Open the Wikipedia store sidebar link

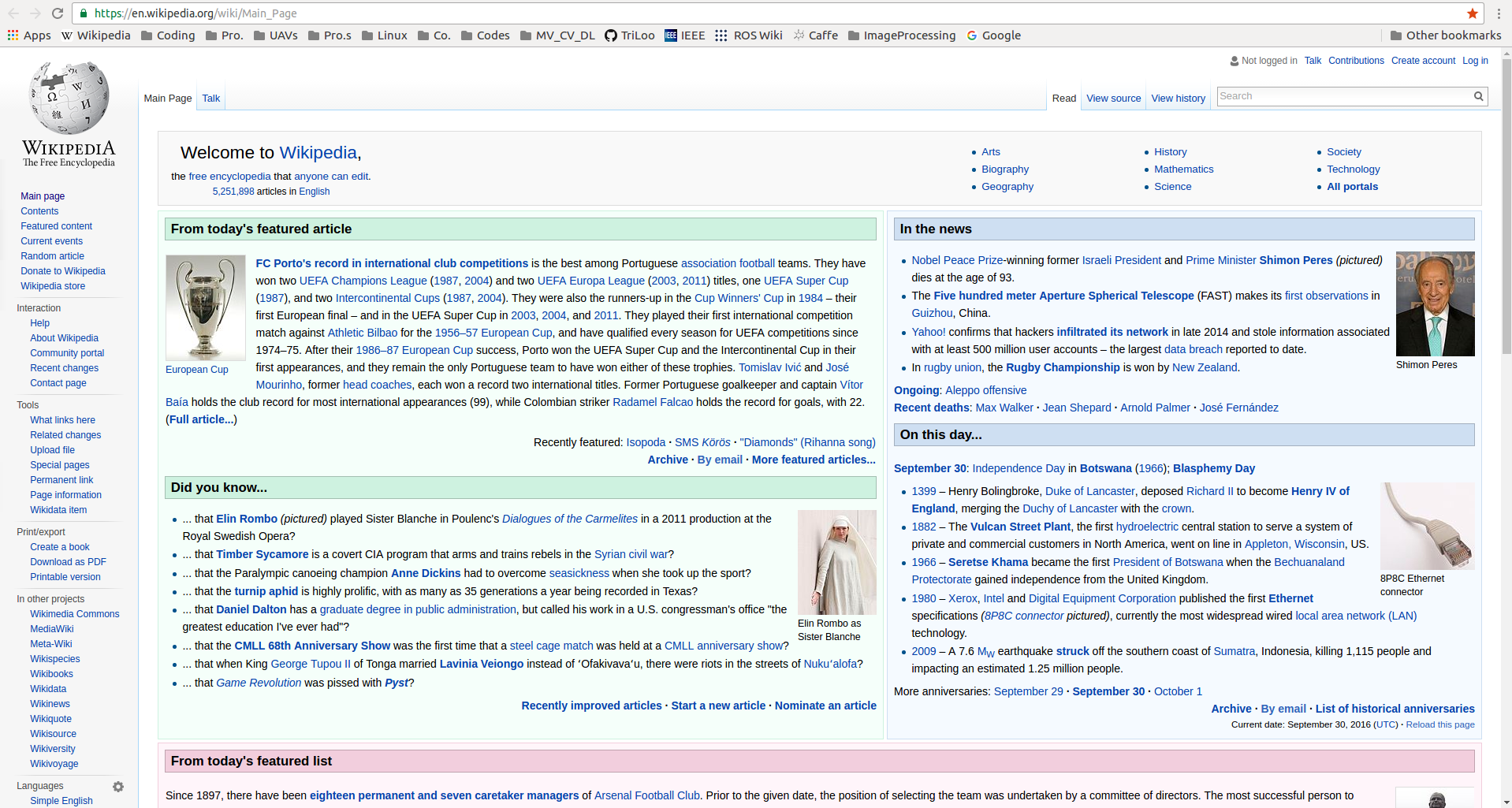pyautogui.click(x=53, y=286)
